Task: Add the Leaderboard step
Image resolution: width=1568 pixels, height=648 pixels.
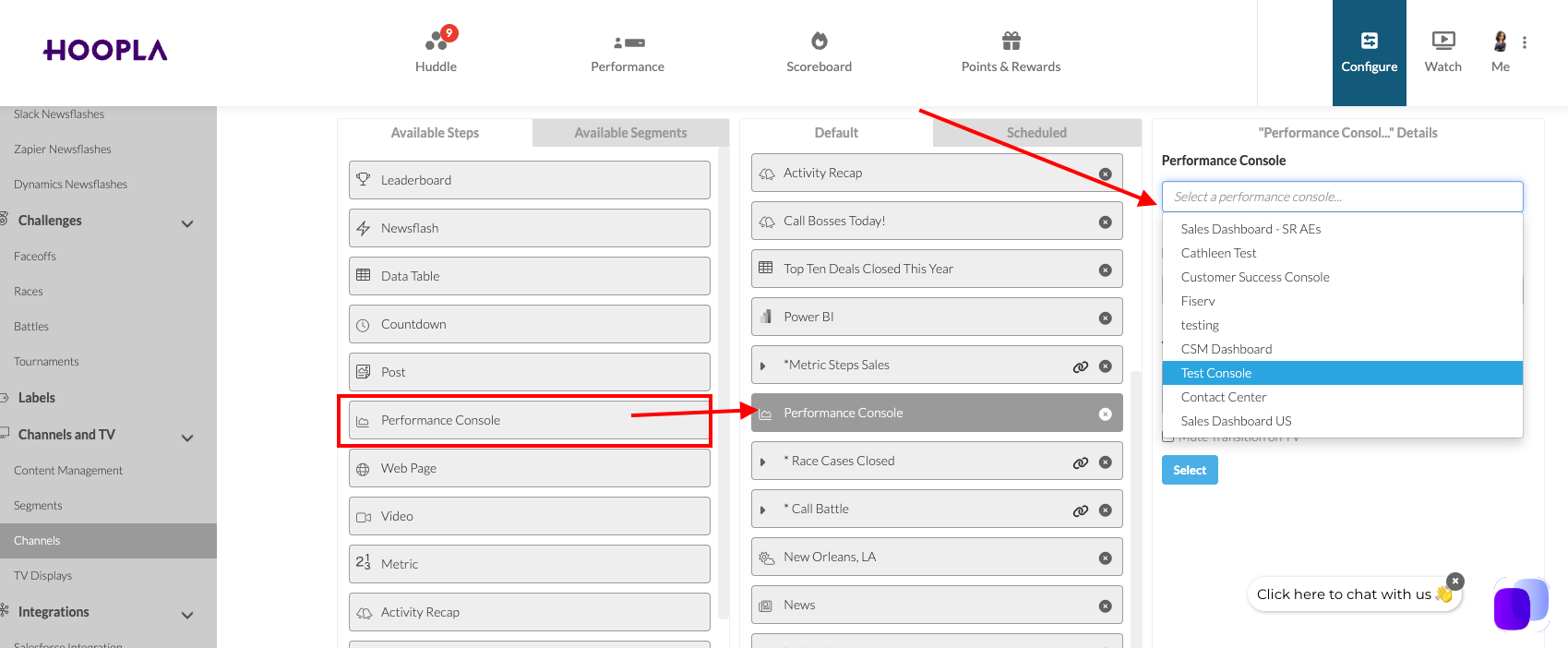Action: click(530, 180)
